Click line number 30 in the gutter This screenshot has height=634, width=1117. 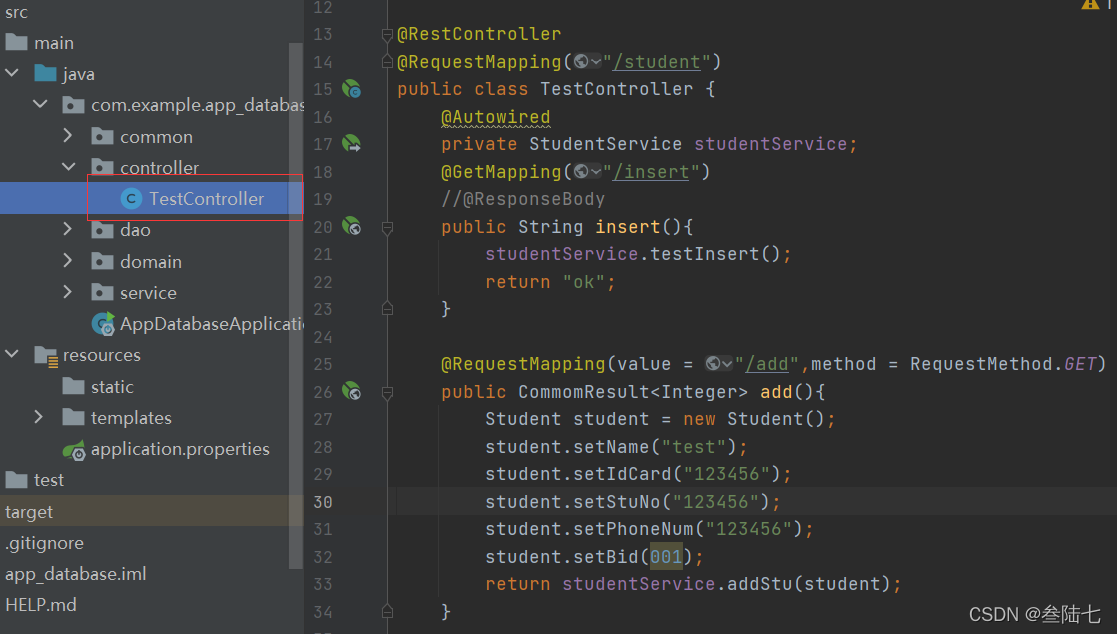(323, 502)
